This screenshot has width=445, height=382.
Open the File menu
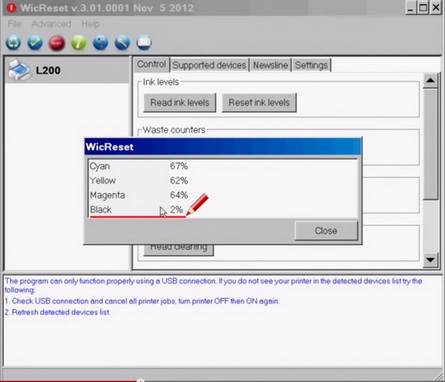tap(14, 24)
